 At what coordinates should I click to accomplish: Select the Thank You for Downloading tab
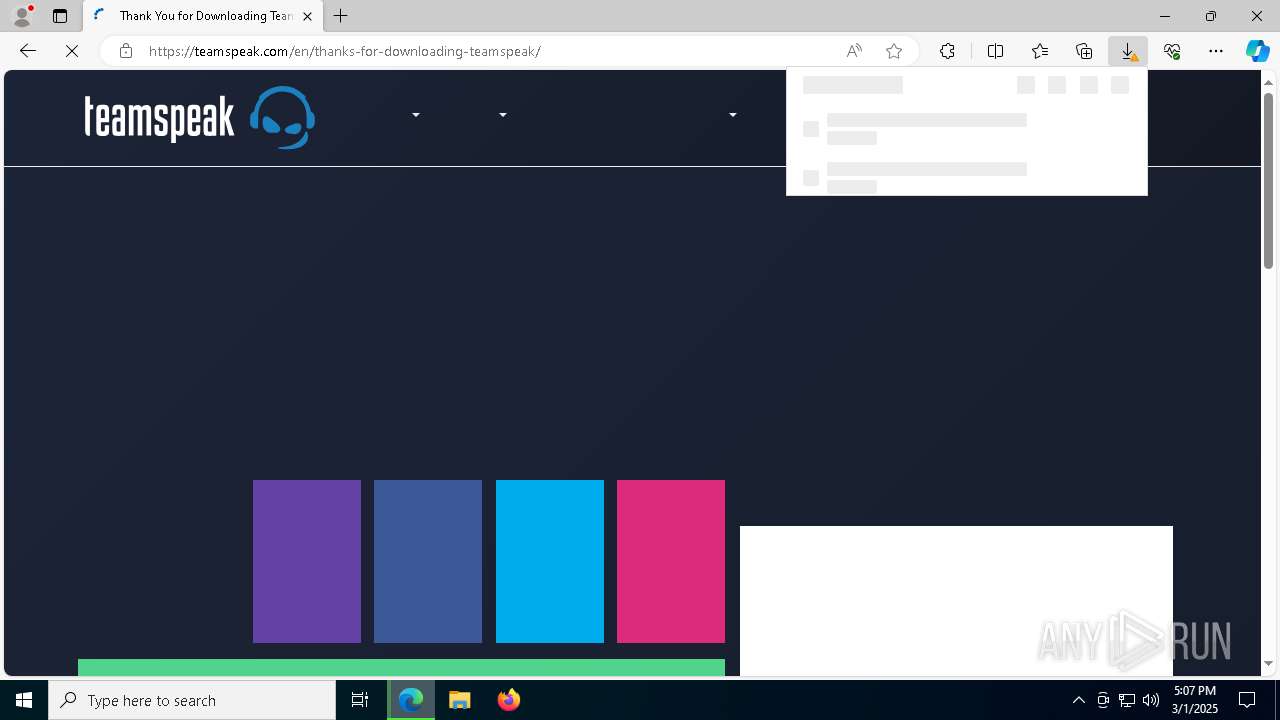[203, 16]
